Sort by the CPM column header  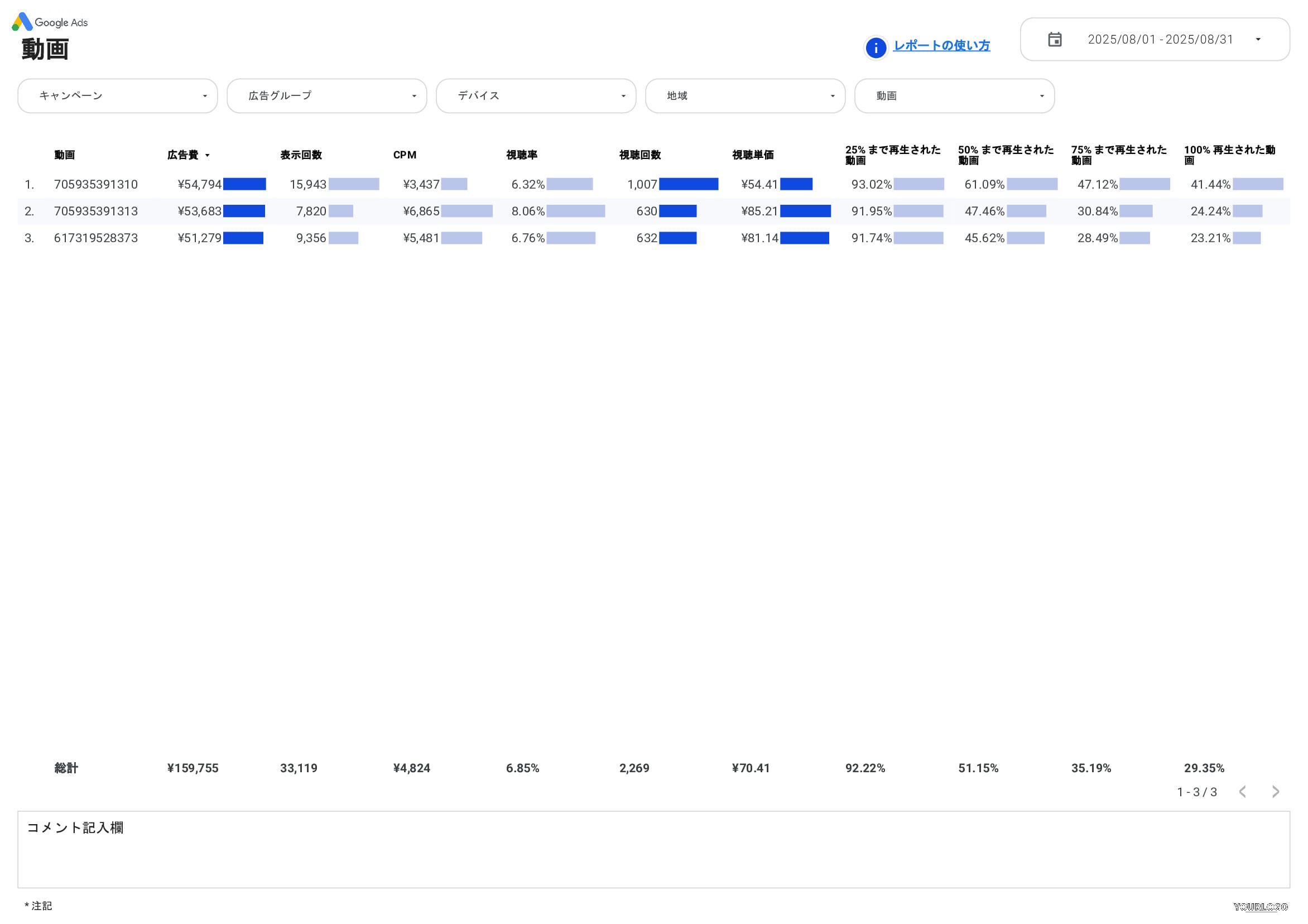pos(405,155)
